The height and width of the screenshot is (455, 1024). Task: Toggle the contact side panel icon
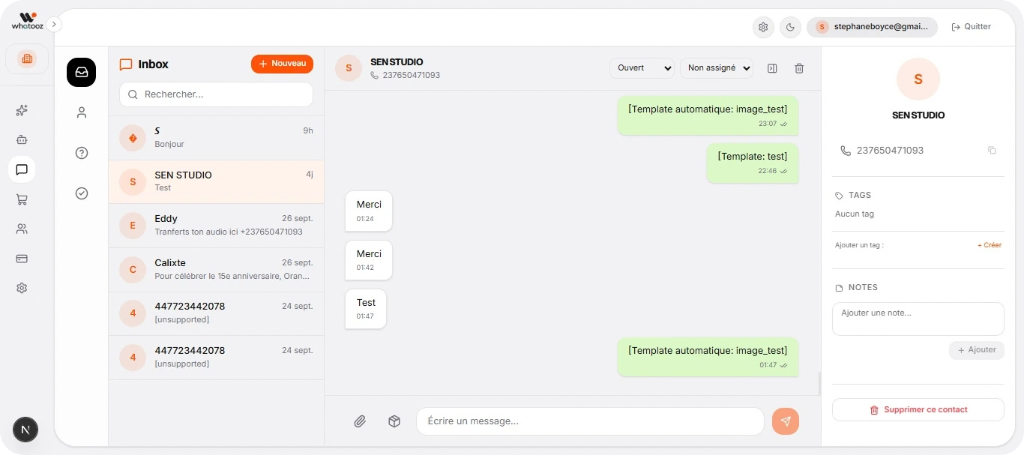(772, 68)
